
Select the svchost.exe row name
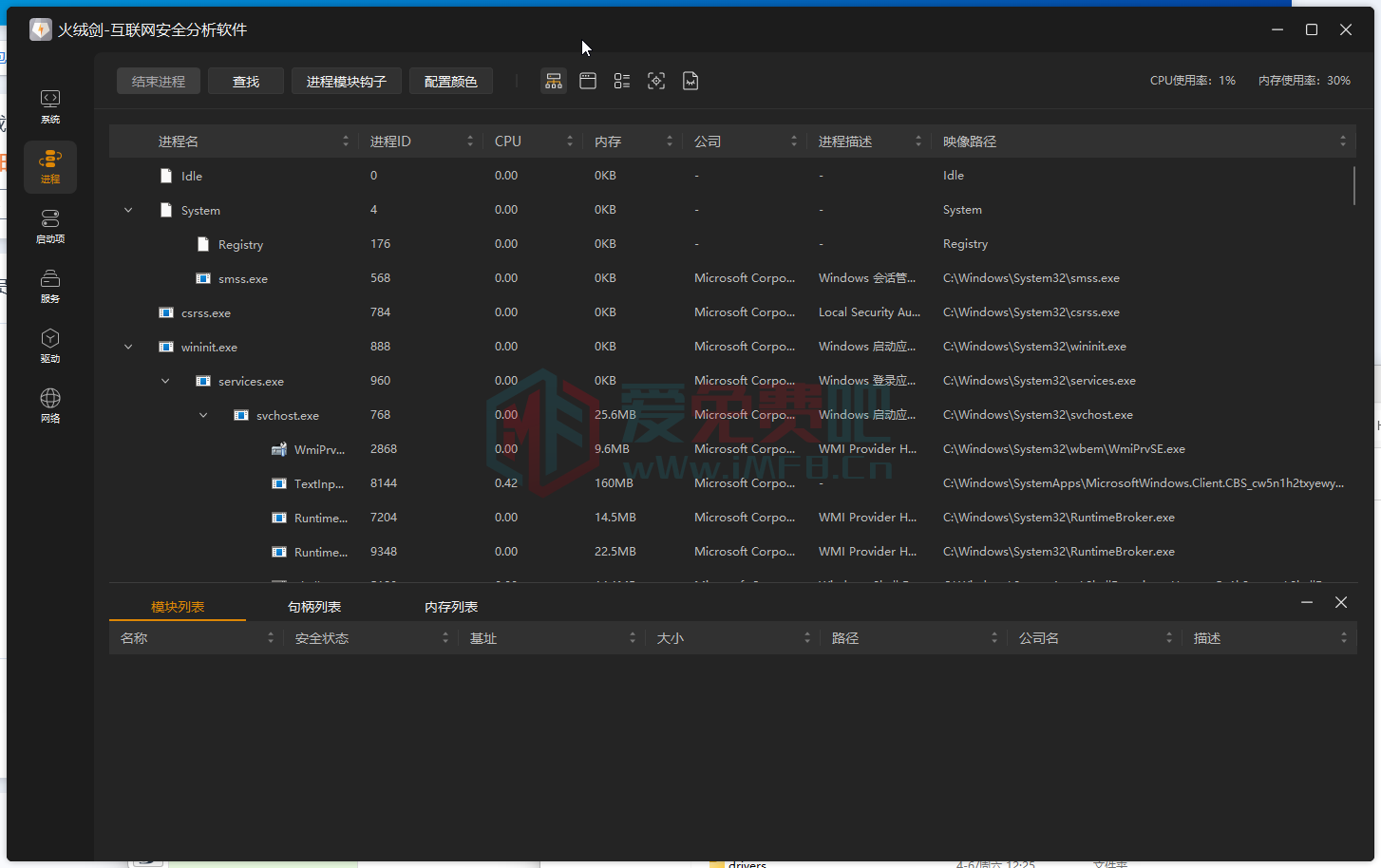click(288, 415)
